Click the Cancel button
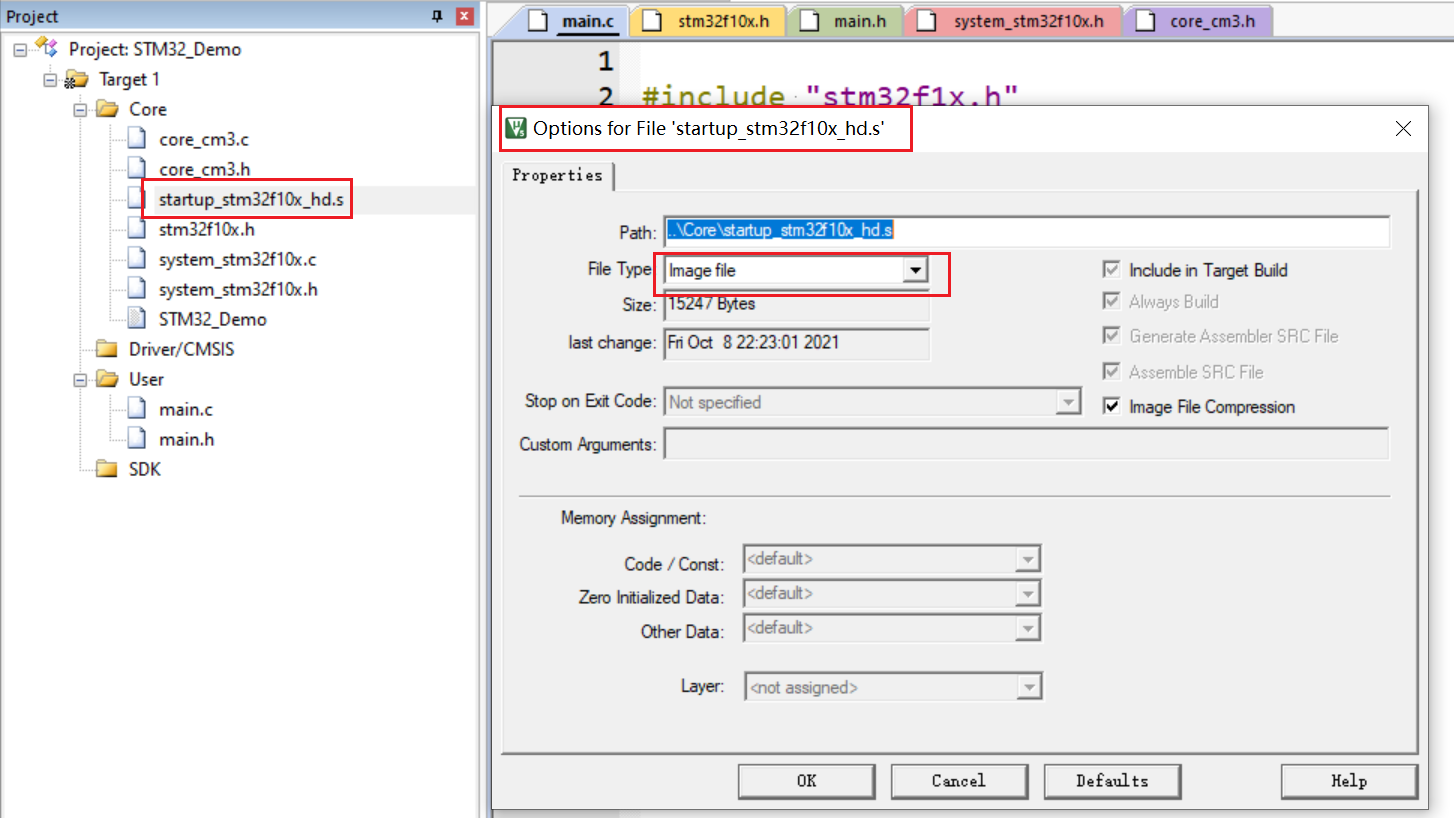 [x=959, y=781]
